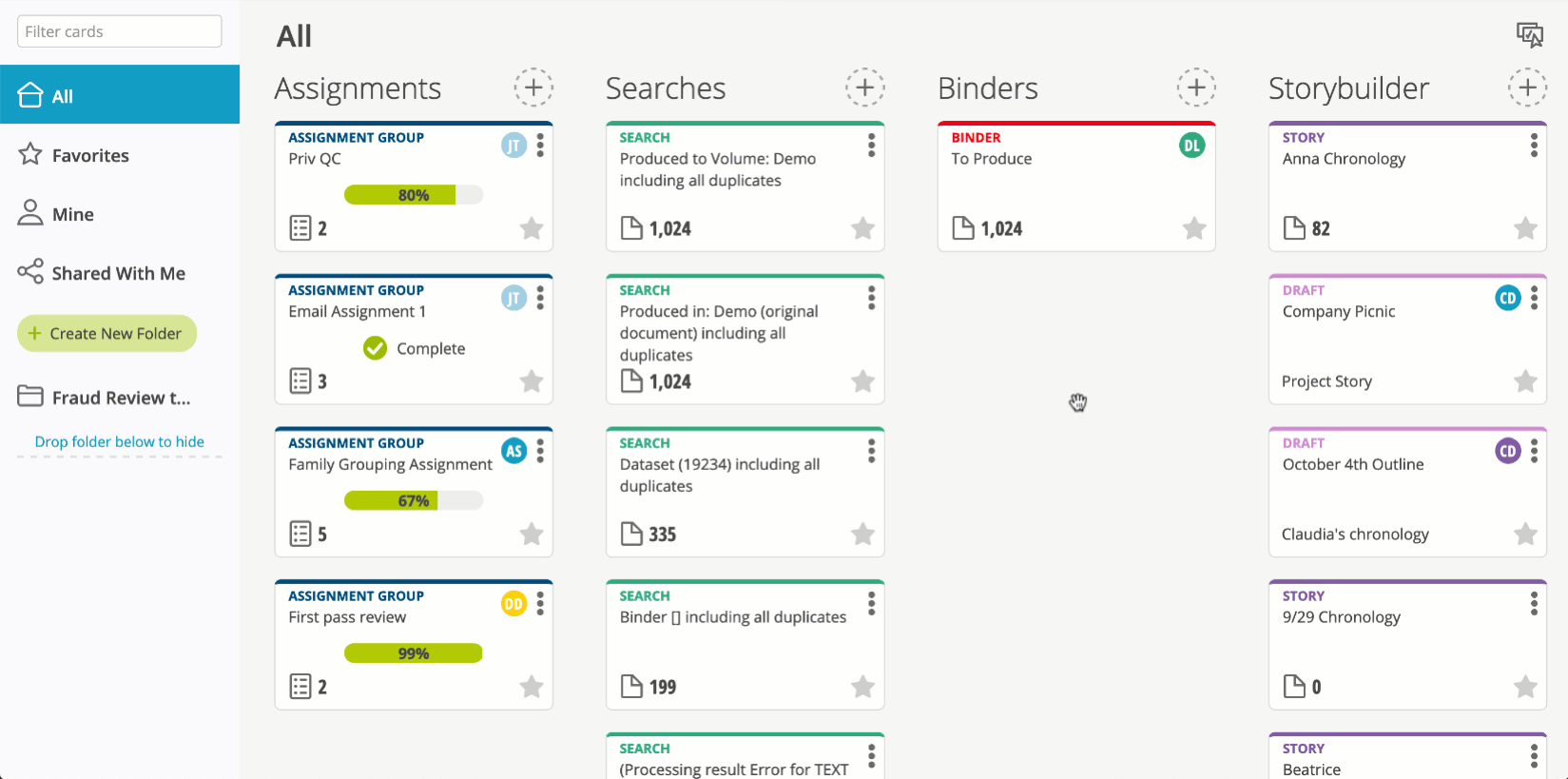This screenshot has width=1568, height=779.
Task: Open the Processing result Error search card
Action: point(745,757)
